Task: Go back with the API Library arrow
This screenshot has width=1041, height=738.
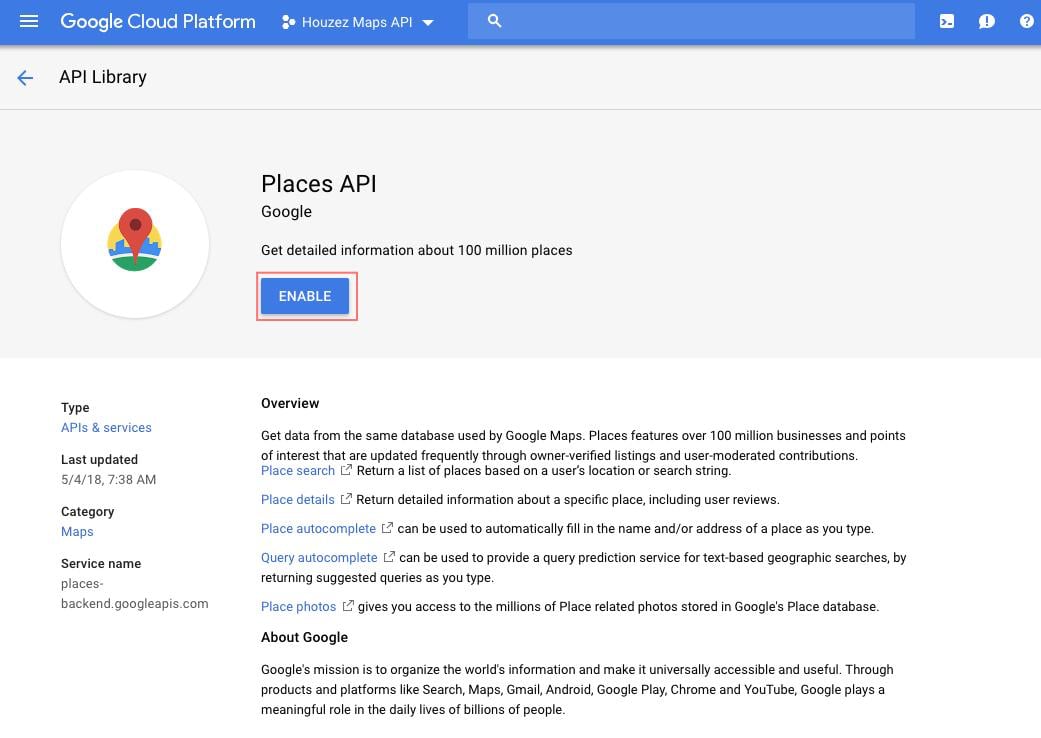Action: [25, 78]
